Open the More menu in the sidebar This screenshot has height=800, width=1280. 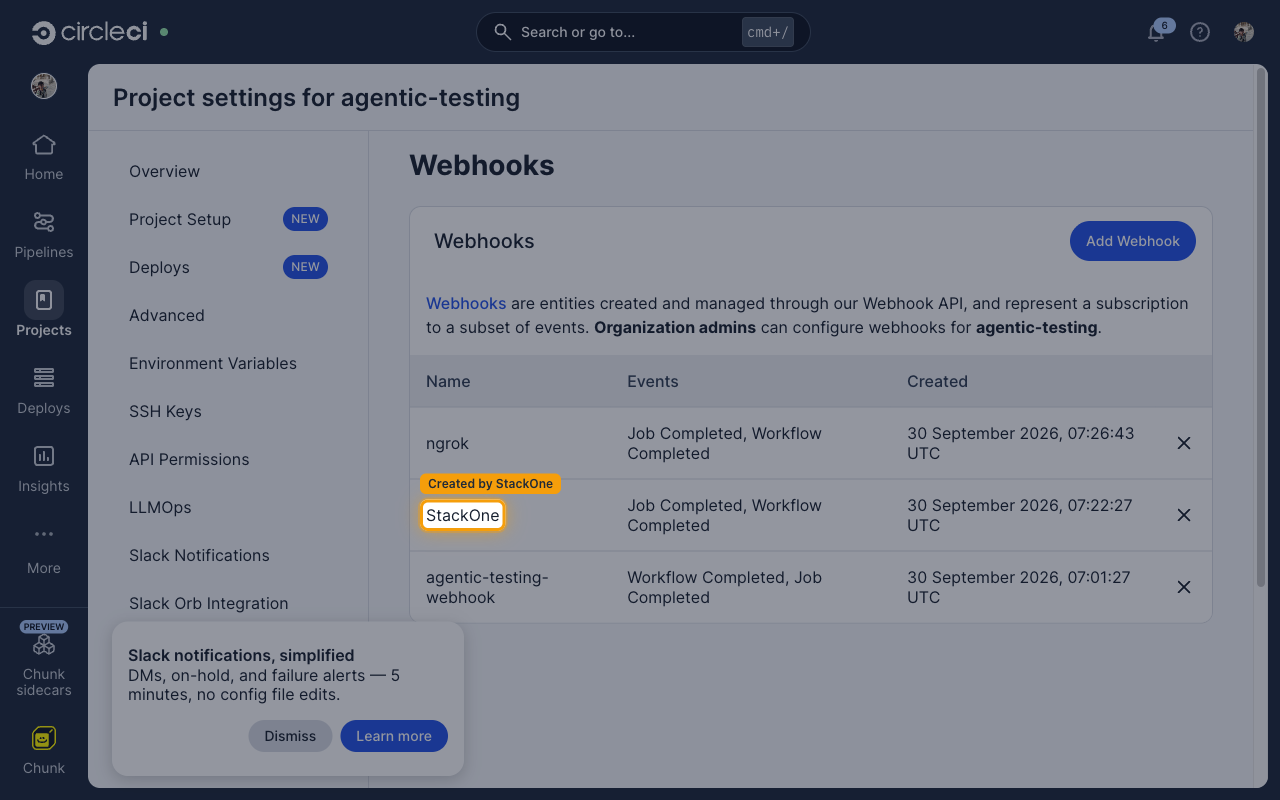(x=44, y=551)
